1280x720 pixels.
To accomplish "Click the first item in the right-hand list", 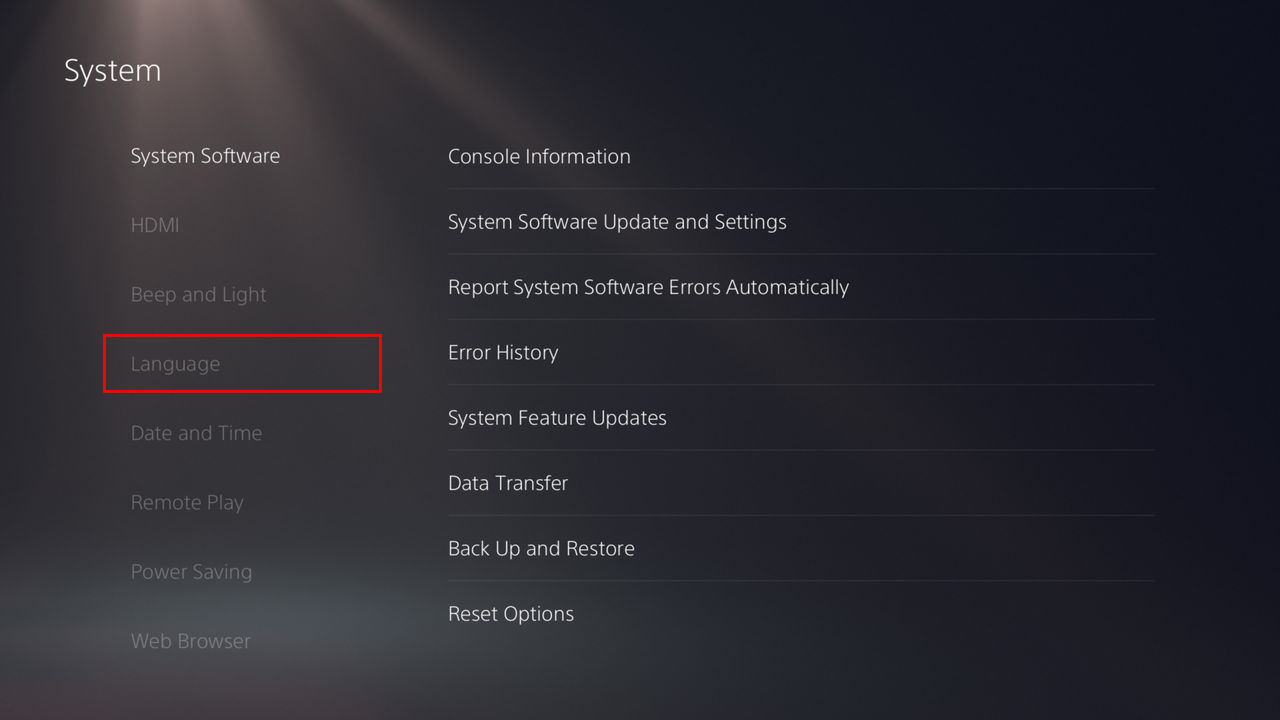I will (x=539, y=156).
